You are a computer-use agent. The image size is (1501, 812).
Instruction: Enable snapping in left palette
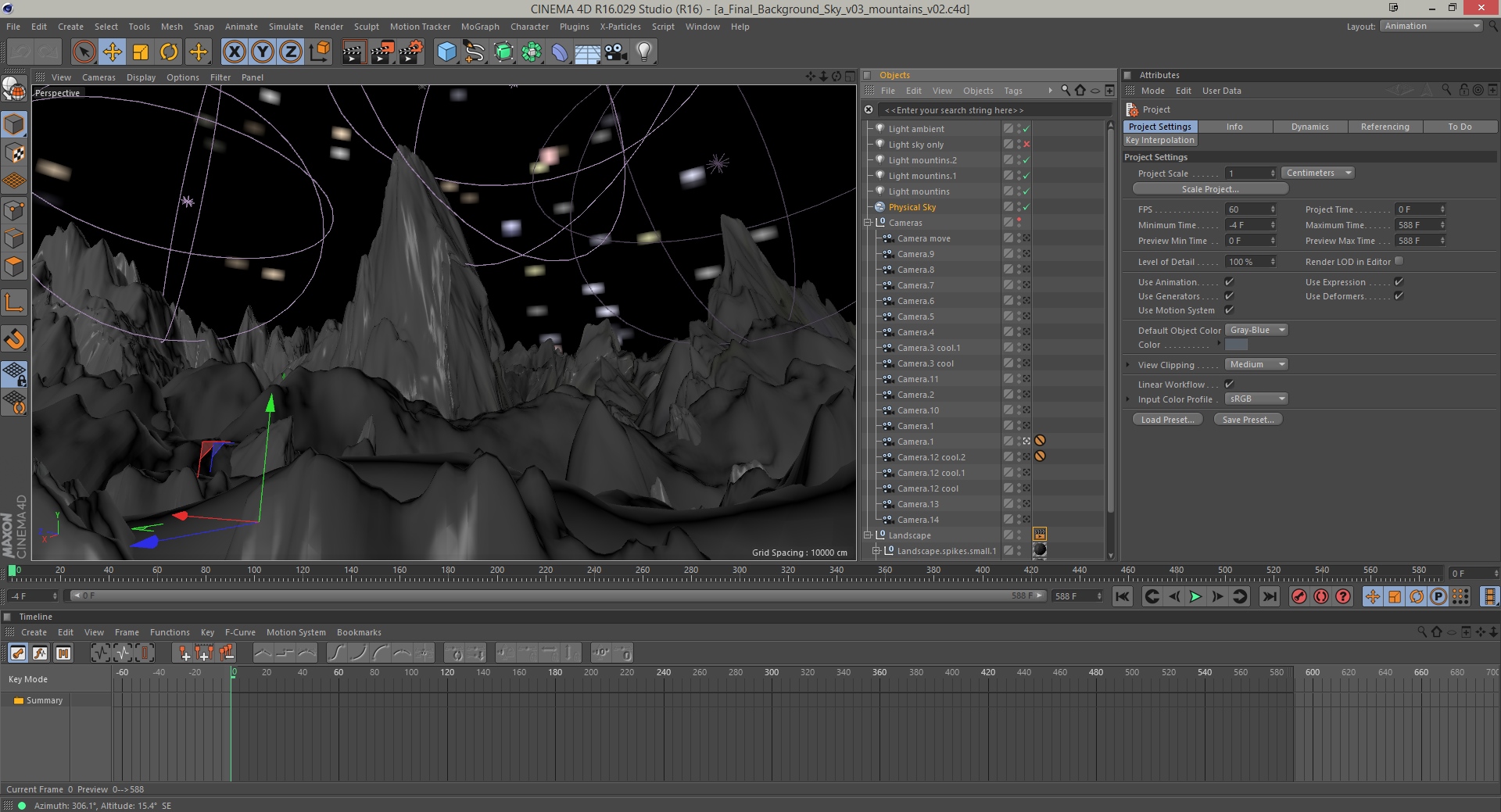coord(14,339)
